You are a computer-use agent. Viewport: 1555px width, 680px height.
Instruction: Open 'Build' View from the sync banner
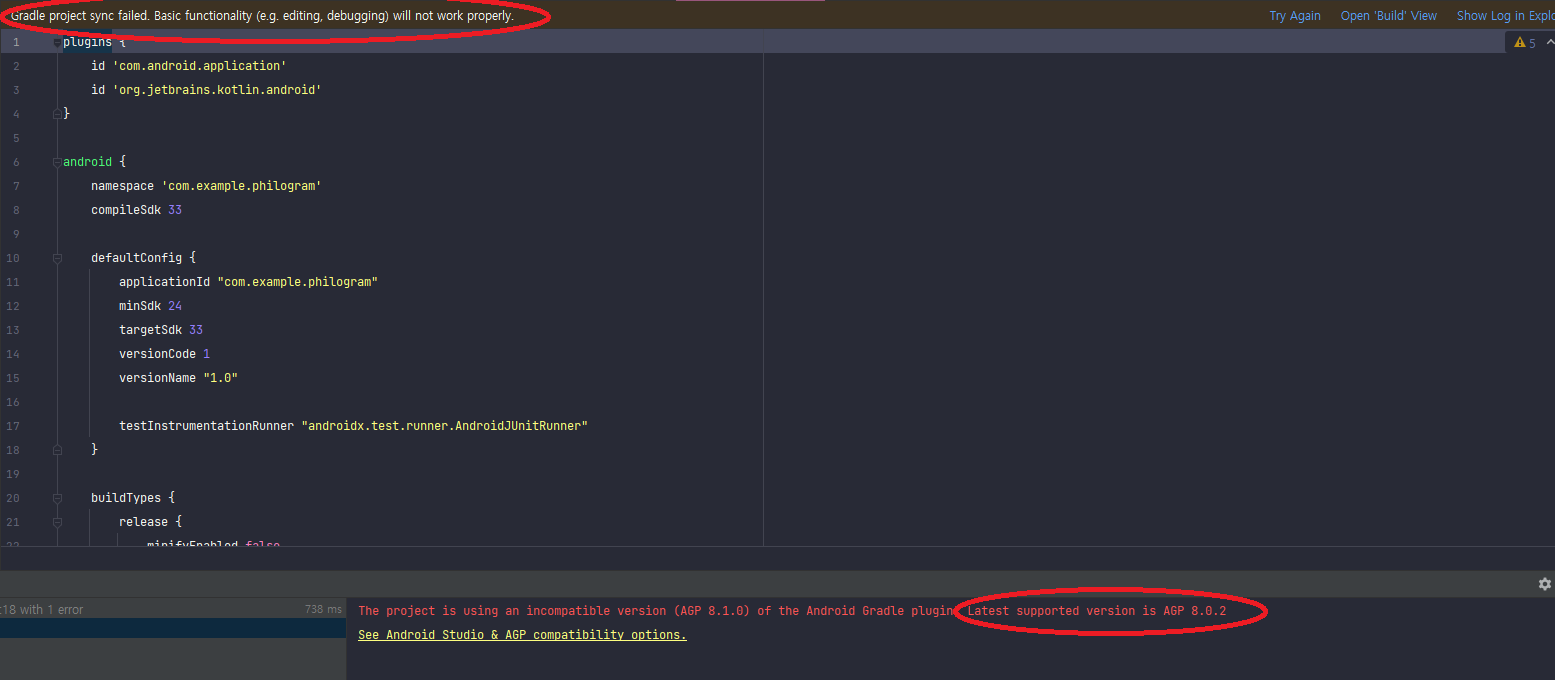click(1388, 16)
